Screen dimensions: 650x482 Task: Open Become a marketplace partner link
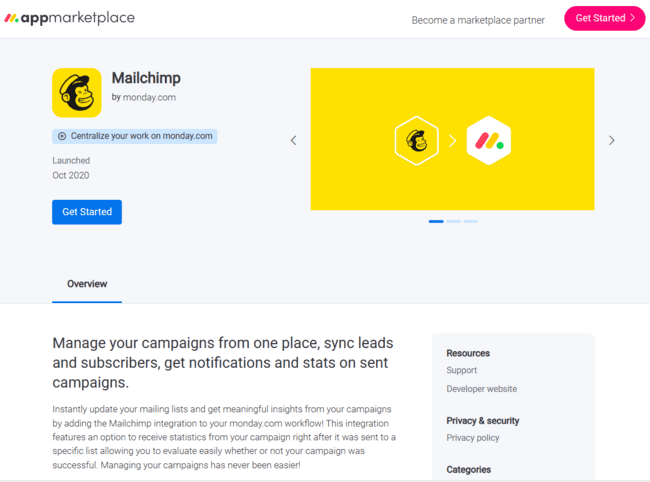478,20
